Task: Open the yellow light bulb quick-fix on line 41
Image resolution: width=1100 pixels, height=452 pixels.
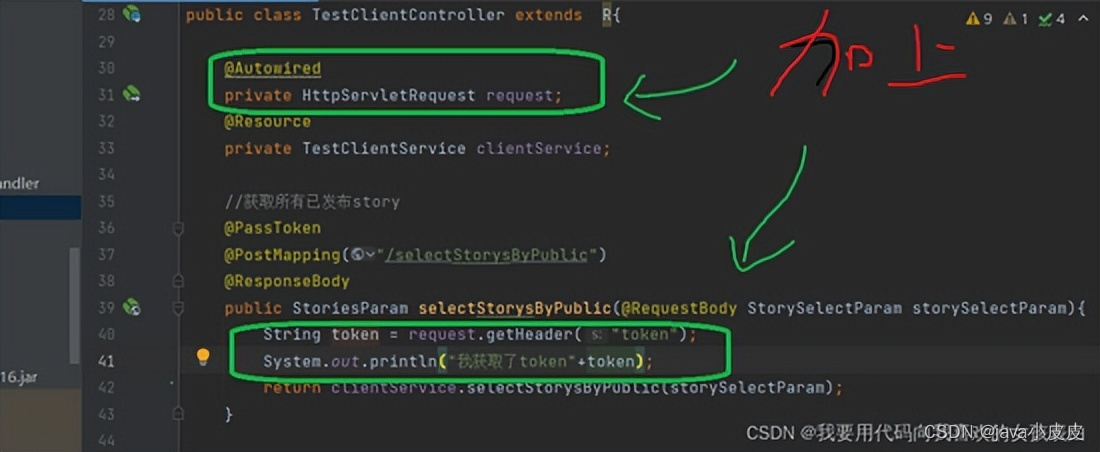Action: (x=203, y=357)
